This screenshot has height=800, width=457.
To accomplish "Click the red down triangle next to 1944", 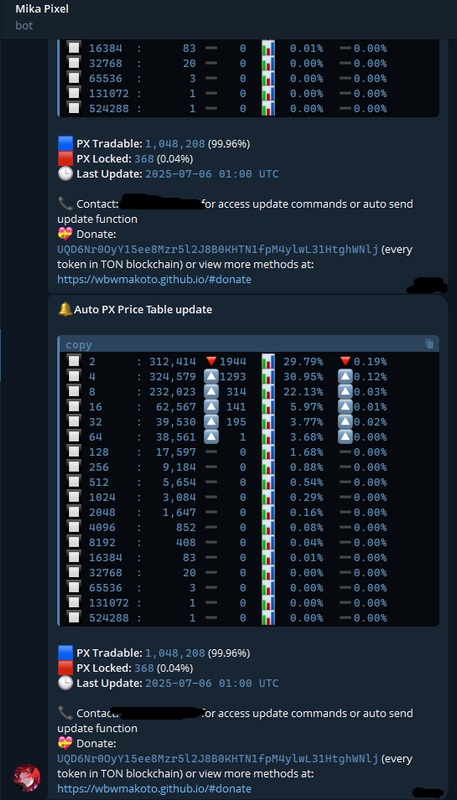I will click(x=212, y=361).
